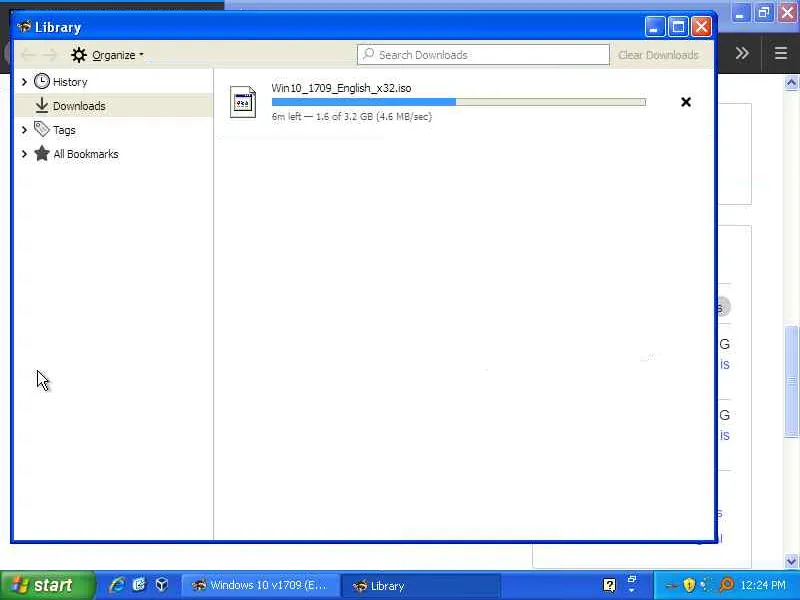Click the download progress bar
The width and height of the screenshot is (800, 600).
(459, 102)
